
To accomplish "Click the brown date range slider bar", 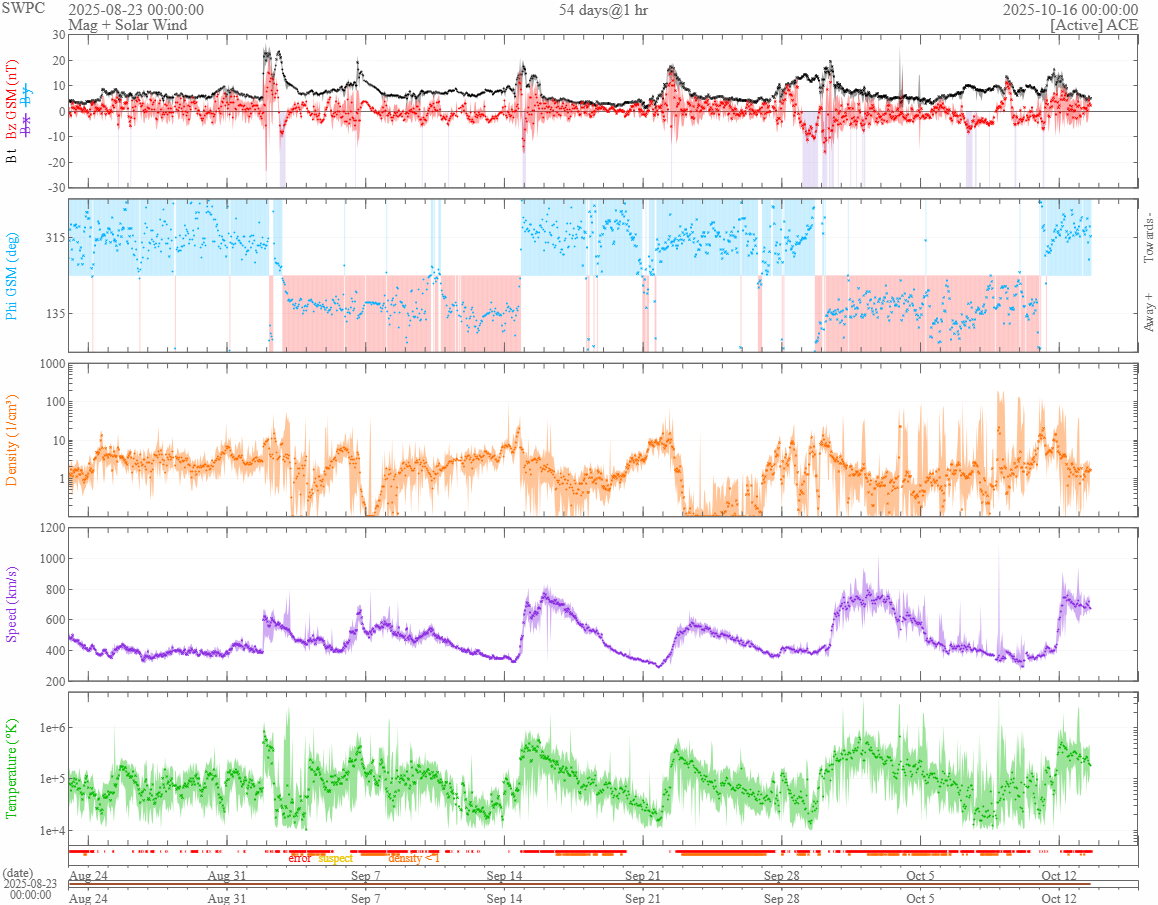I will click(x=580, y=884).
